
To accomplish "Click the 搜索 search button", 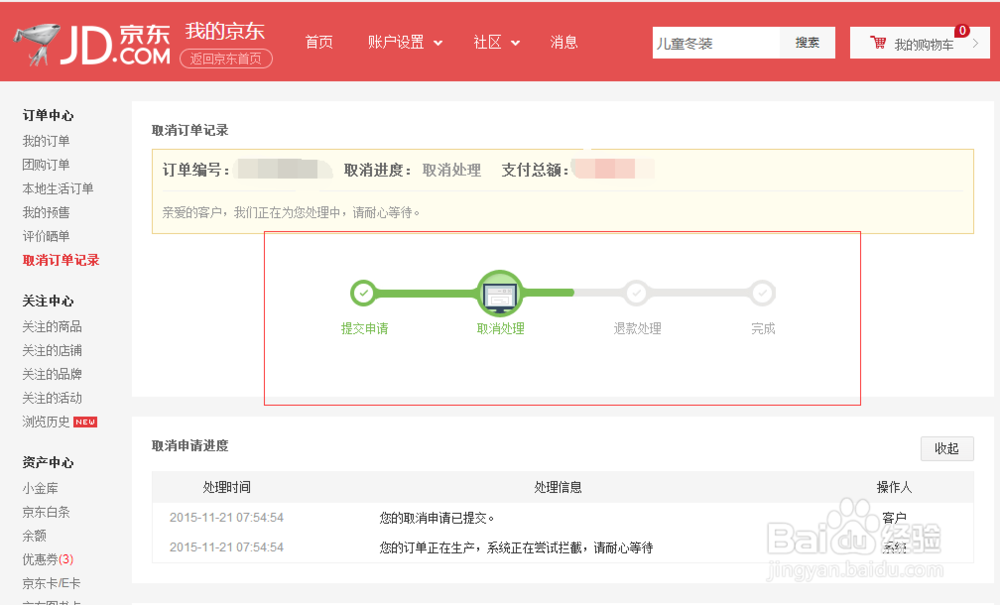I will click(807, 43).
